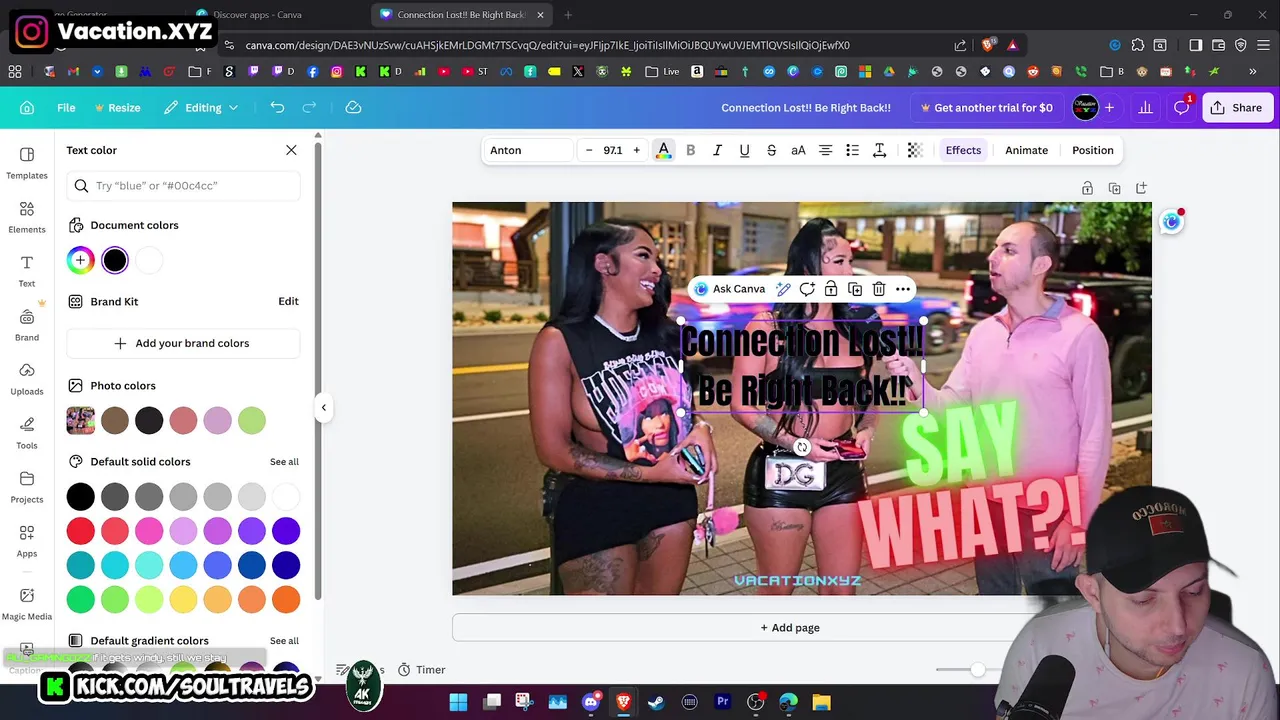Toggle italic formatting
This screenshot has width=1280, height=720.
point(717,150)
